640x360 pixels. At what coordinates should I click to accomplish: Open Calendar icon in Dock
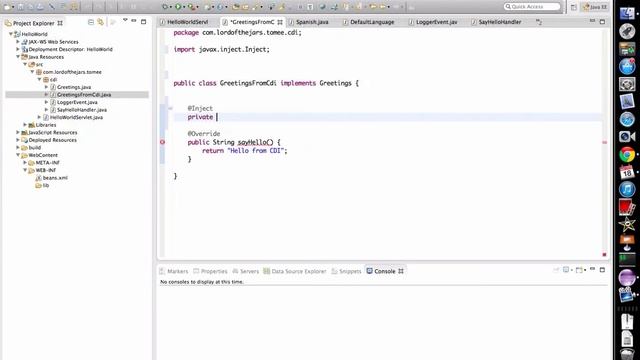(x=627, y=172)
